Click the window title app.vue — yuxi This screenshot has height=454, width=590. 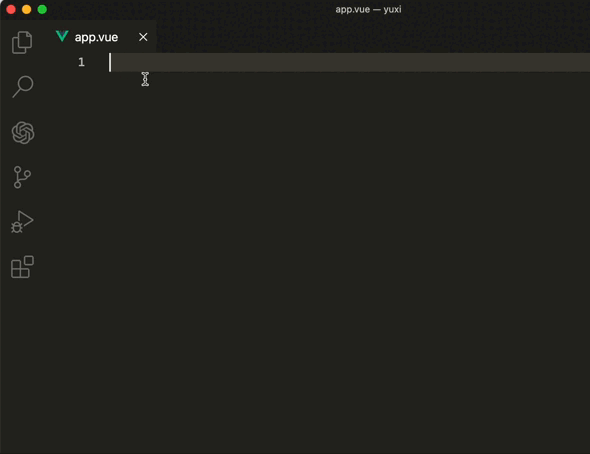[368, 9]
